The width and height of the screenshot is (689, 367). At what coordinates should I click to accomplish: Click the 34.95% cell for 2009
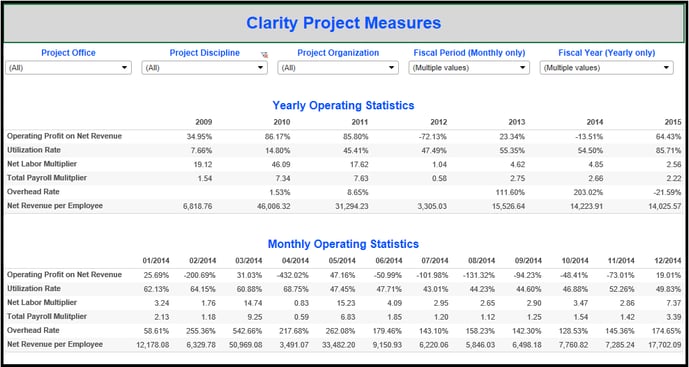[199, 137]
